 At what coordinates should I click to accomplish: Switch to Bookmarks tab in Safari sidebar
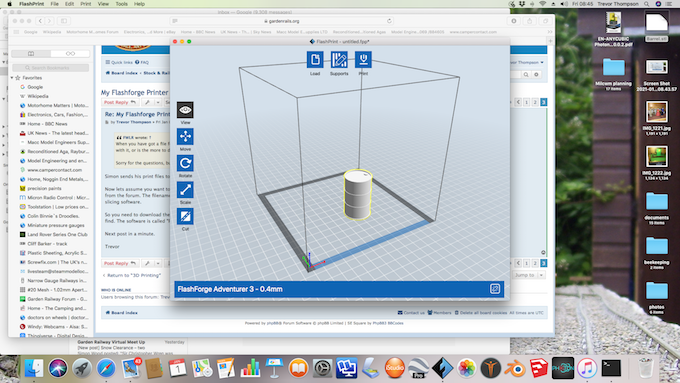pos(31,54)
